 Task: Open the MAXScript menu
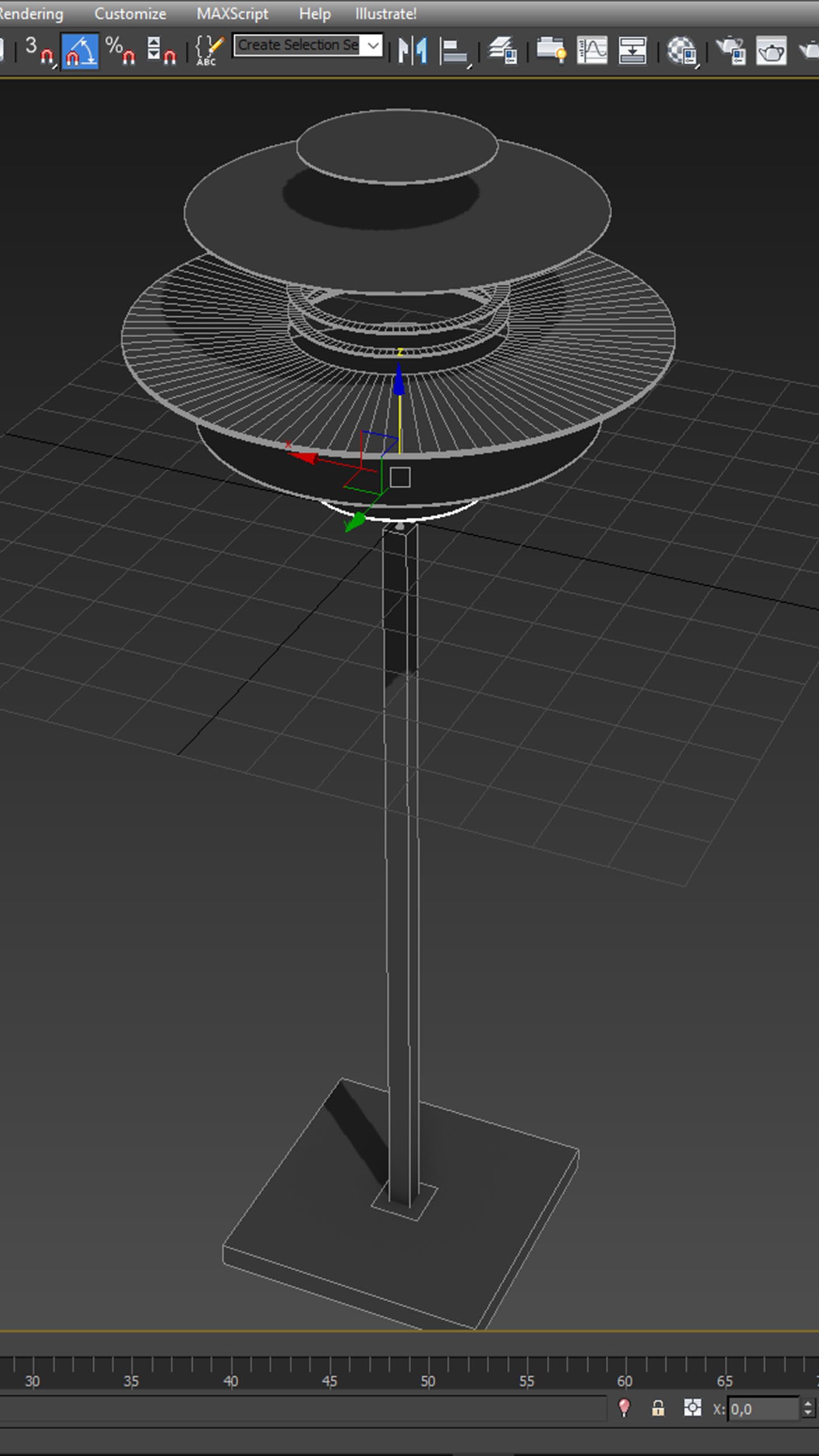click(232, 13)
